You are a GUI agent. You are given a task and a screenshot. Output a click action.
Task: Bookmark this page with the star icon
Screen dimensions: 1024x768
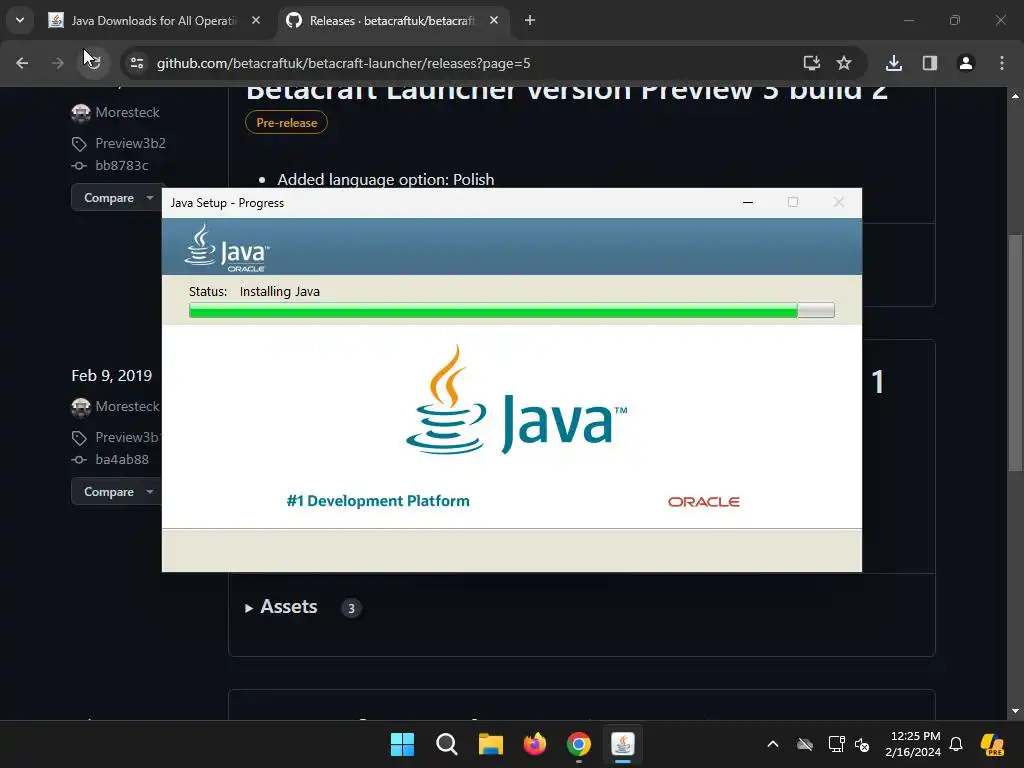pyautogui.click(x=844, y=63)
